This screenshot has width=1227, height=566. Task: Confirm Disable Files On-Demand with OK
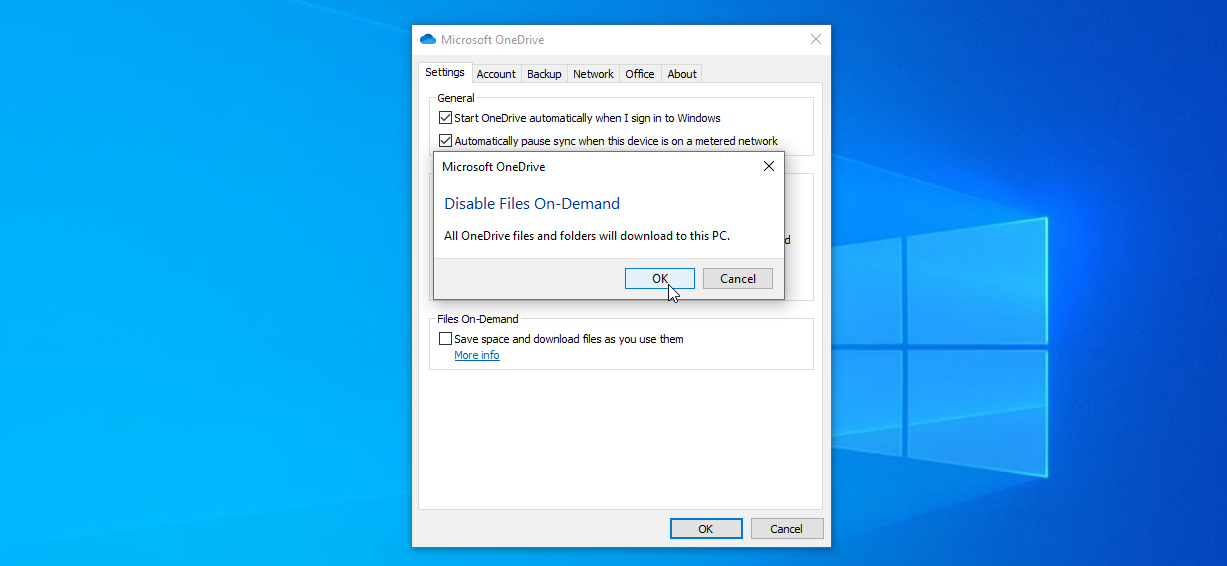[x=660, y=279]
